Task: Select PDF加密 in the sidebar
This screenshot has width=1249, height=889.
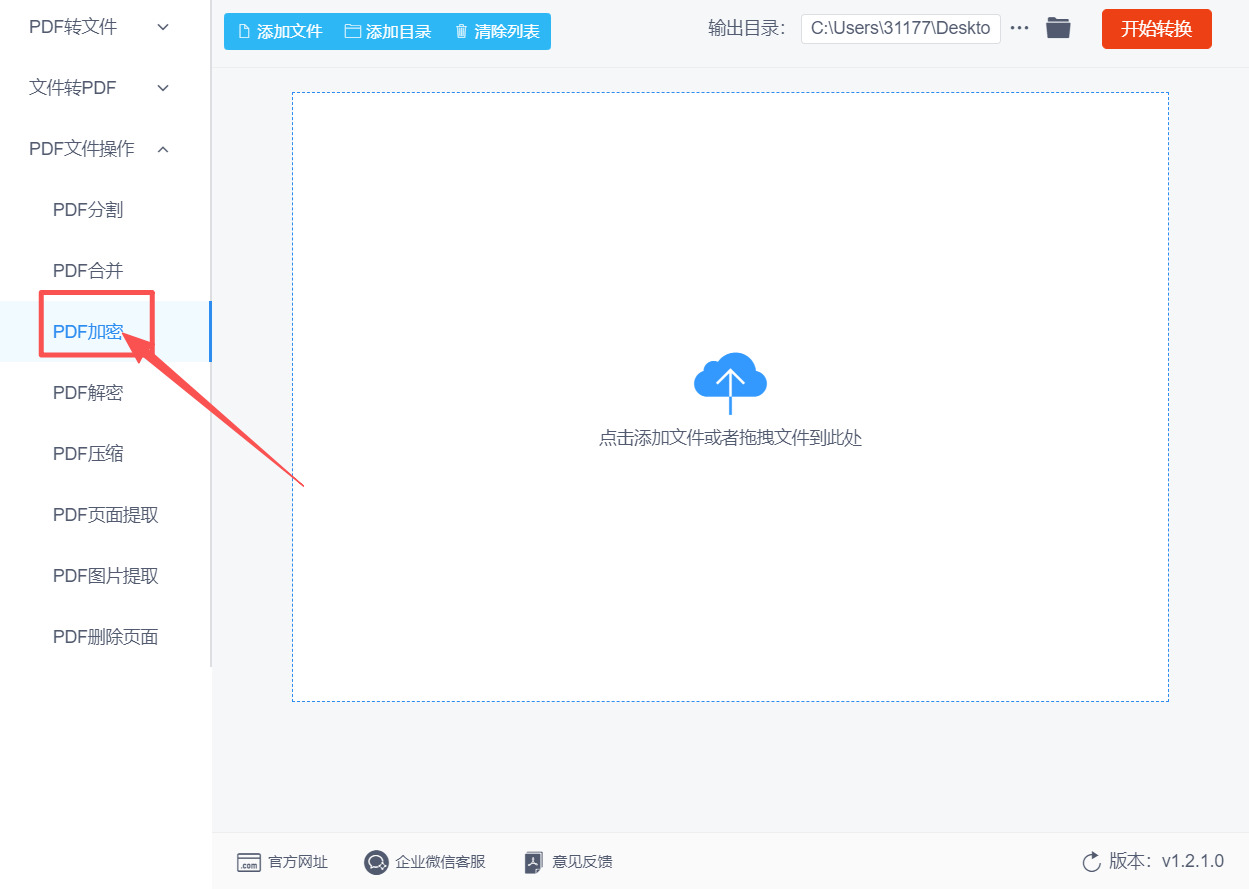Action: (105, 332)
